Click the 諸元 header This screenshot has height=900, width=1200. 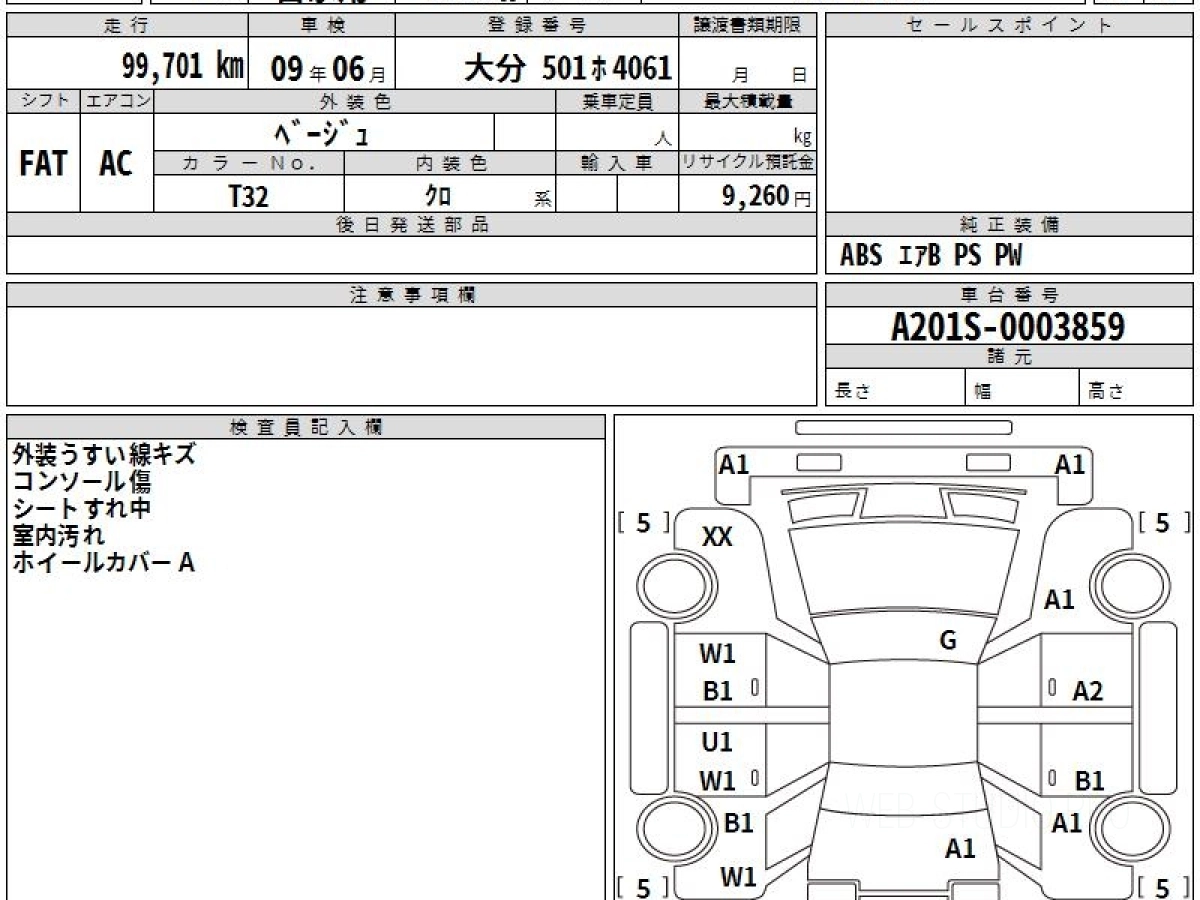(x=1009, y=357)
